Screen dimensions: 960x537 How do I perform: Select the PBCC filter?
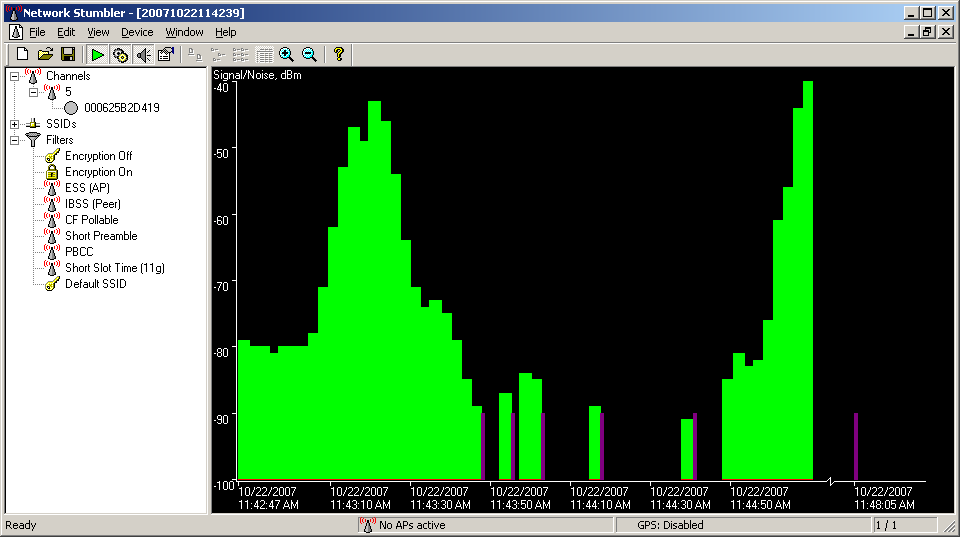click(79, 252)
